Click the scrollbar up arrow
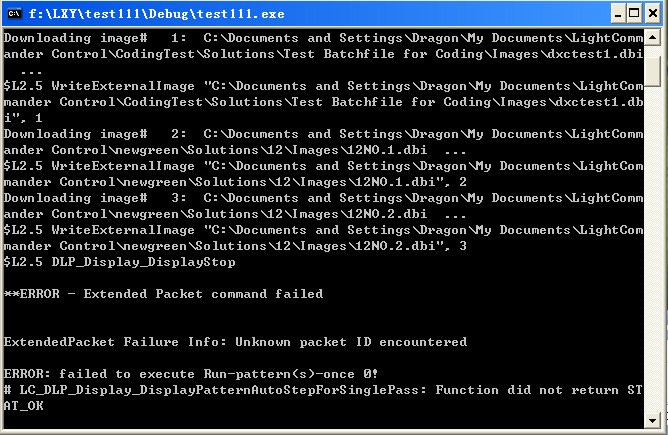Viewport: 668px width, 435px height. pyautogui.click(x=652, y=37)
